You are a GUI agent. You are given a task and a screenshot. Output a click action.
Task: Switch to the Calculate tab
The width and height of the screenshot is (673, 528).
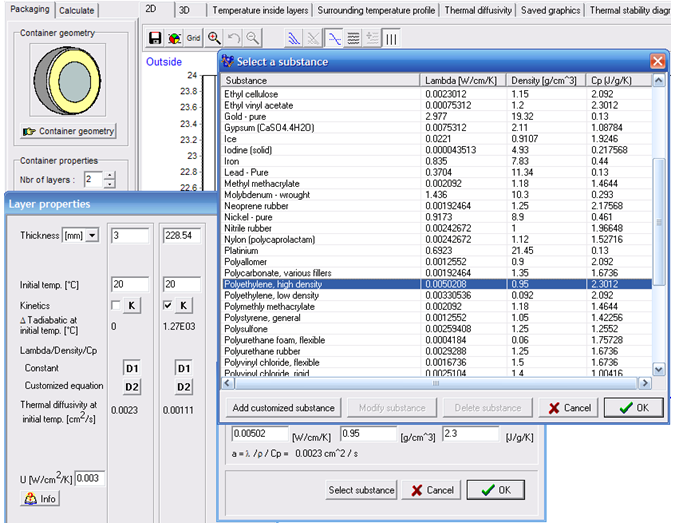(x=76, y=10)
